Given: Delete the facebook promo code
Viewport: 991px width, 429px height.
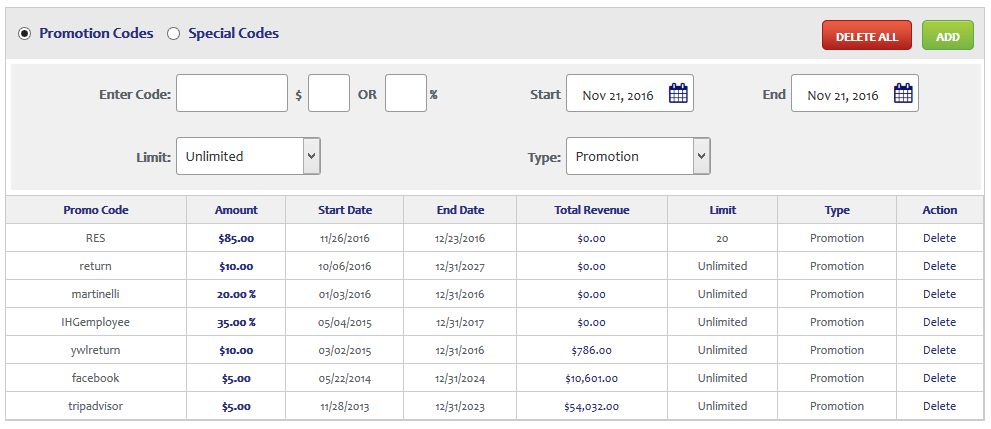Looking at the screenshot, I should tap(939, 378).
